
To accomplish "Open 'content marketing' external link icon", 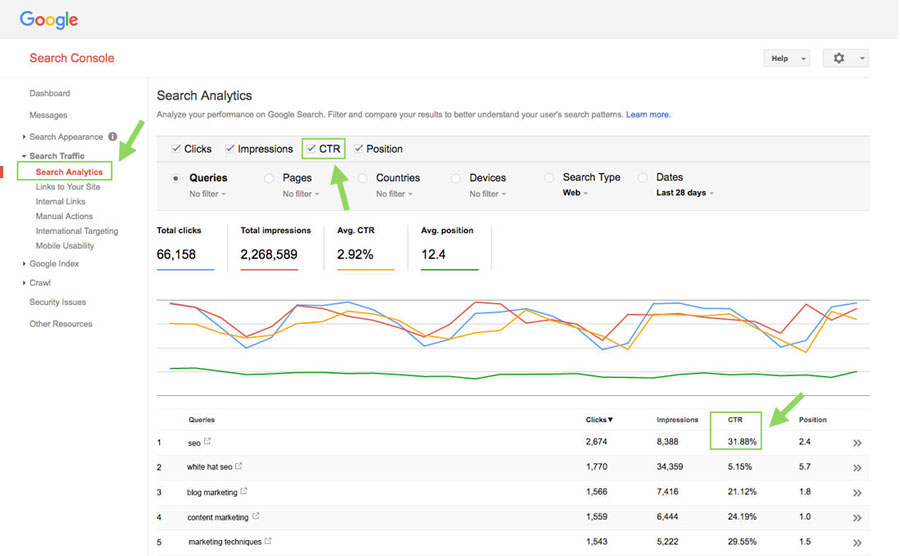I will click(255, 516).
